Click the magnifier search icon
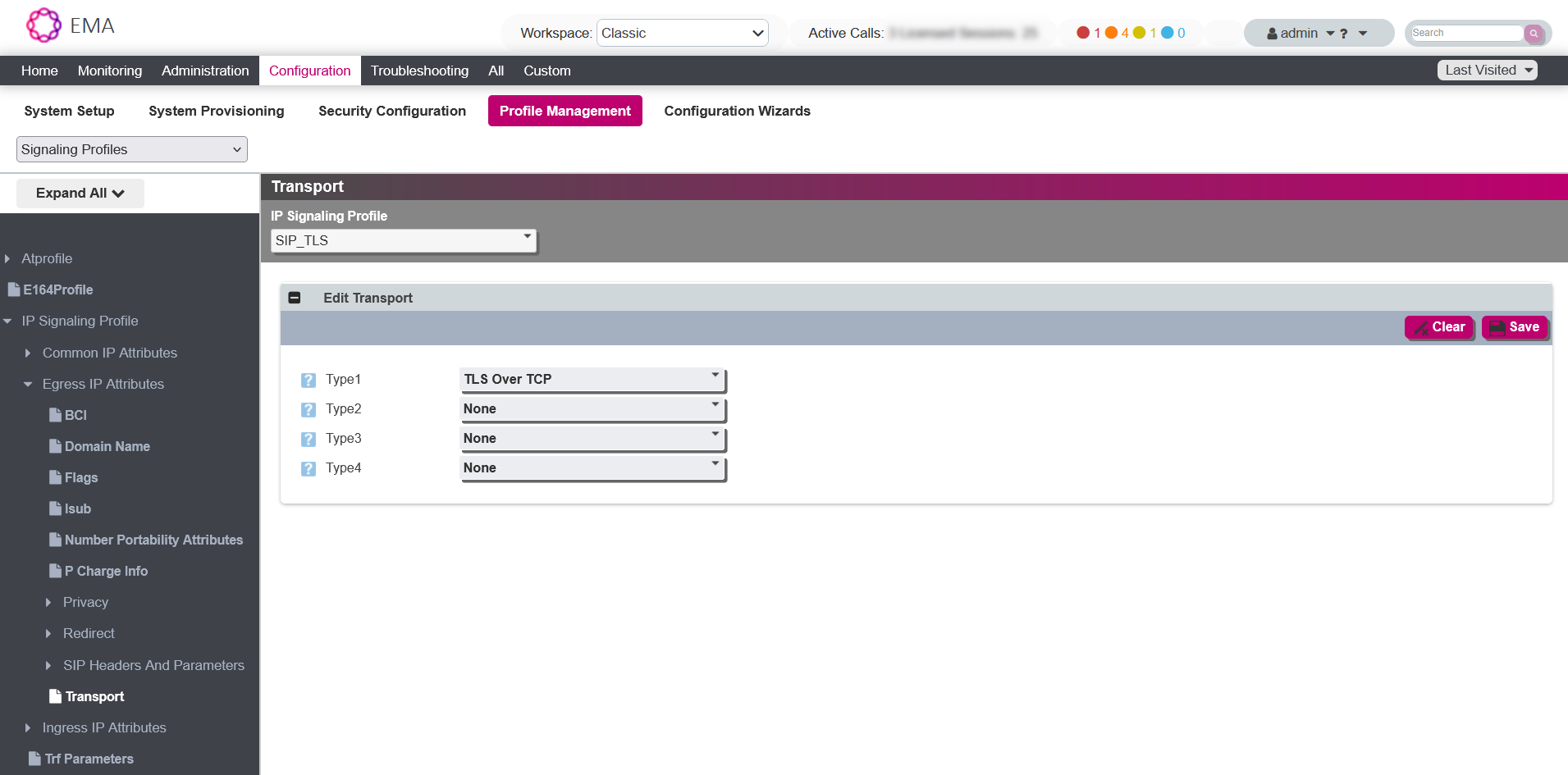Image resolution: width=1568 pixels, height=775 pixels. click(1533, 34)
